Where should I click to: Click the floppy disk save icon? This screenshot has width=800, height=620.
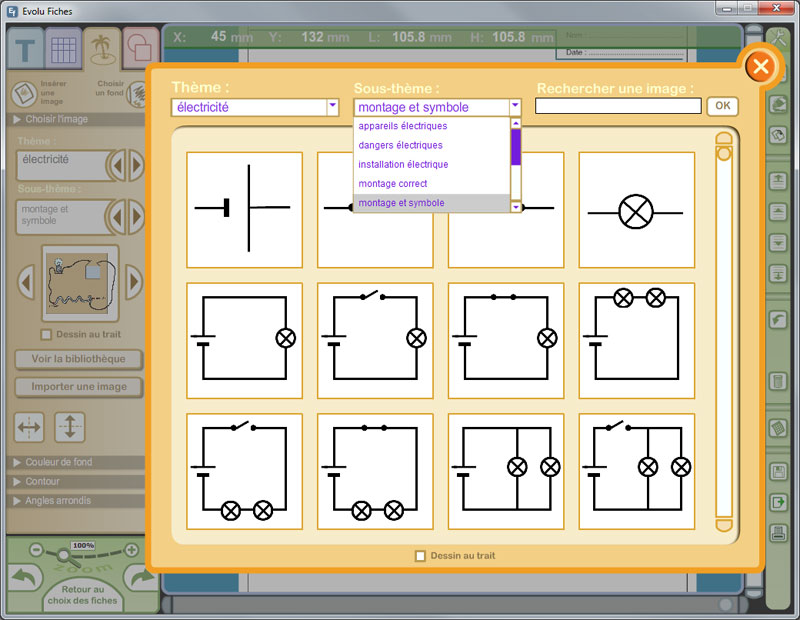(x=781, y=470)
